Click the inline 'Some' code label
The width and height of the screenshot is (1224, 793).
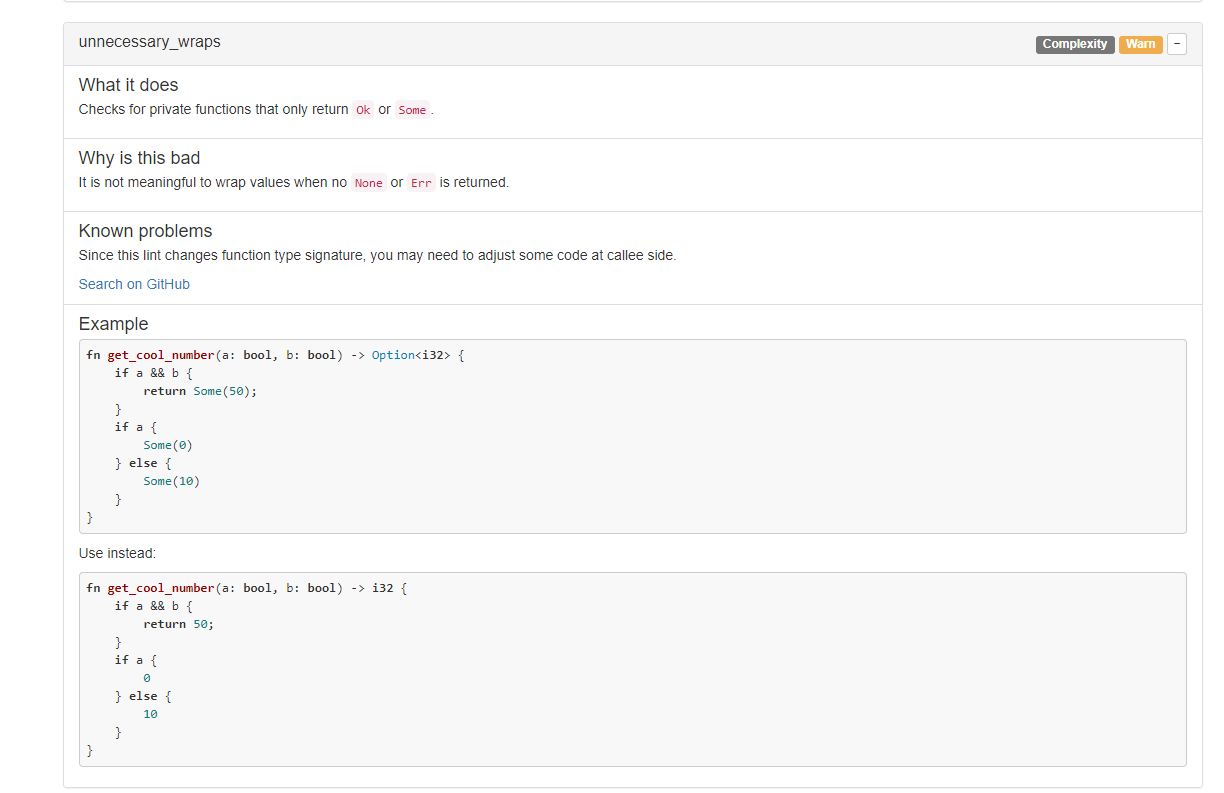412,110
